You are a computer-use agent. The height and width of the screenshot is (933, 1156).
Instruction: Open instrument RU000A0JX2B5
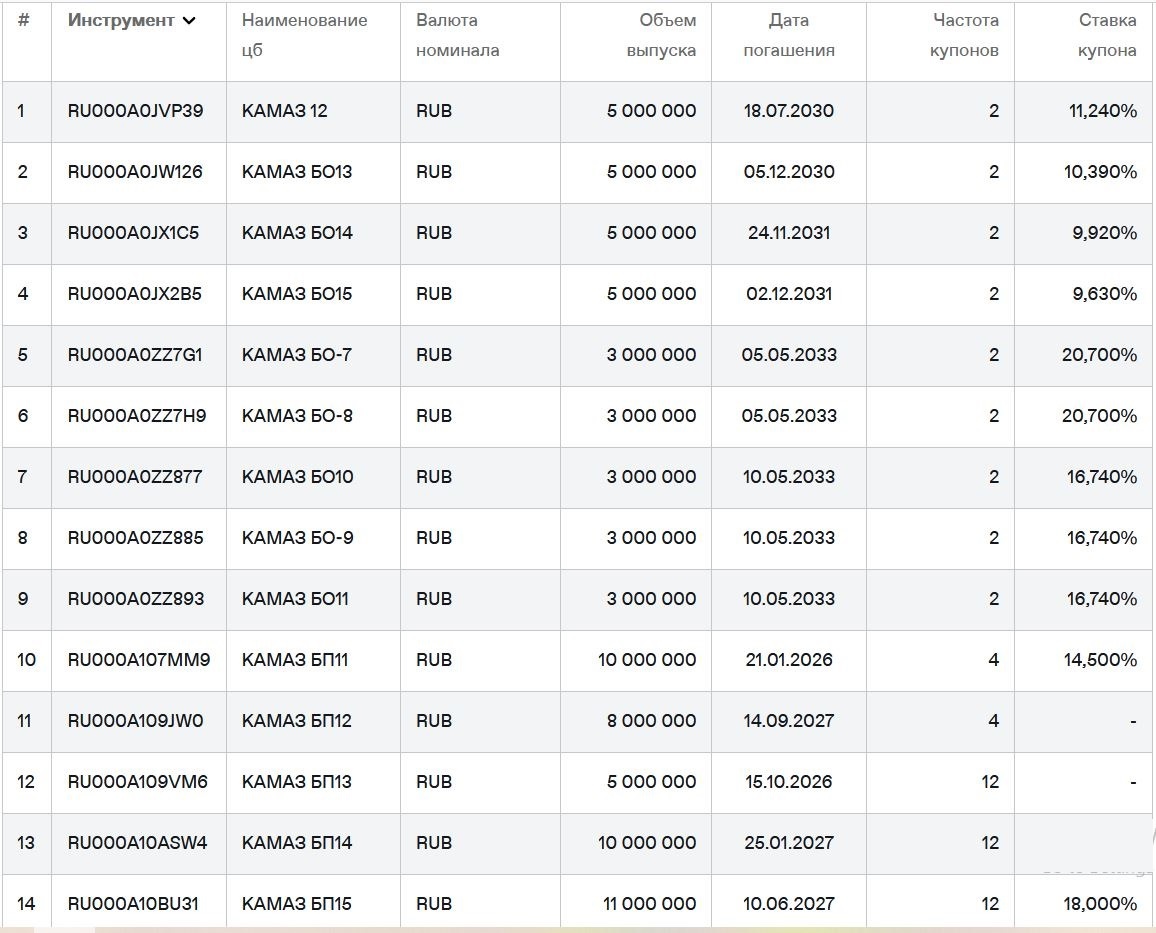pos(134,295)
